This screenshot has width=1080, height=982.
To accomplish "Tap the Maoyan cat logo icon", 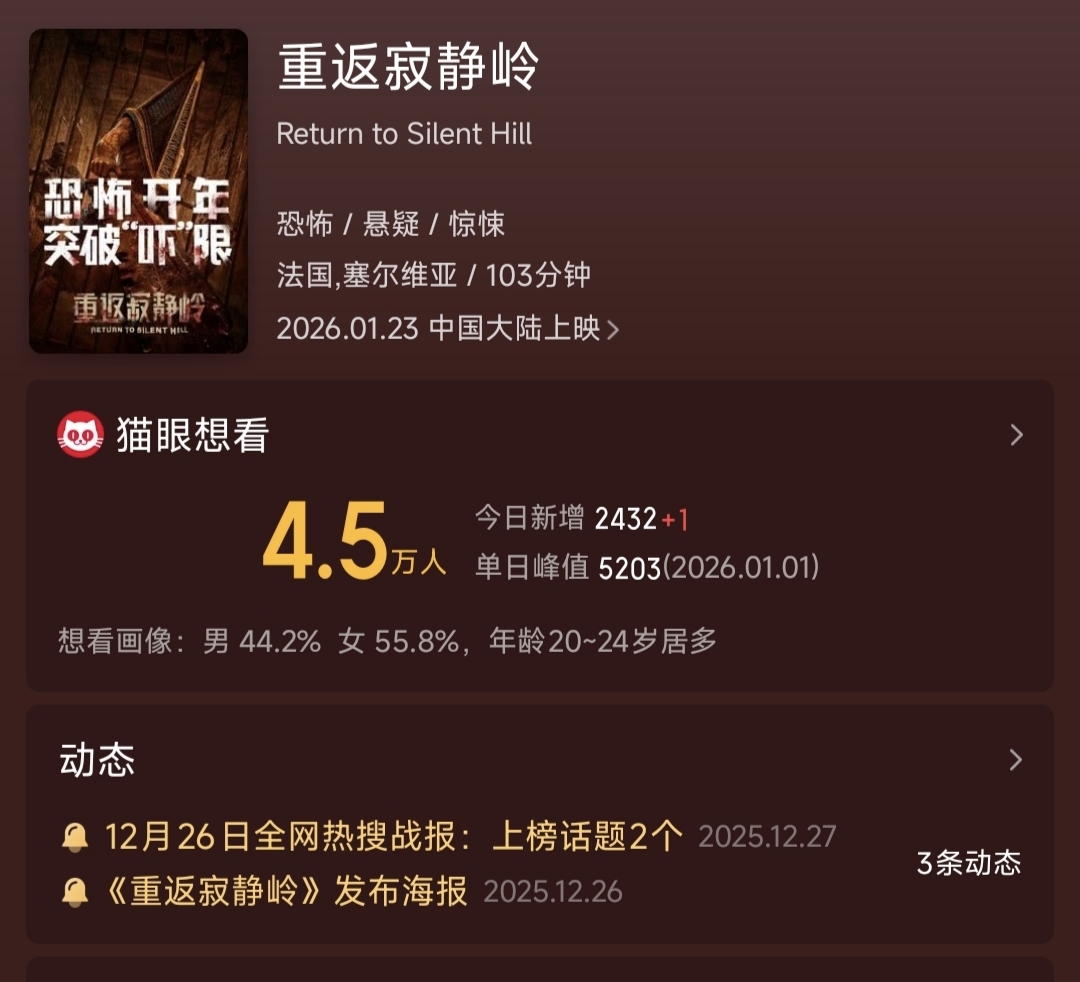I will pyautogui.click(x=81, y=435).
